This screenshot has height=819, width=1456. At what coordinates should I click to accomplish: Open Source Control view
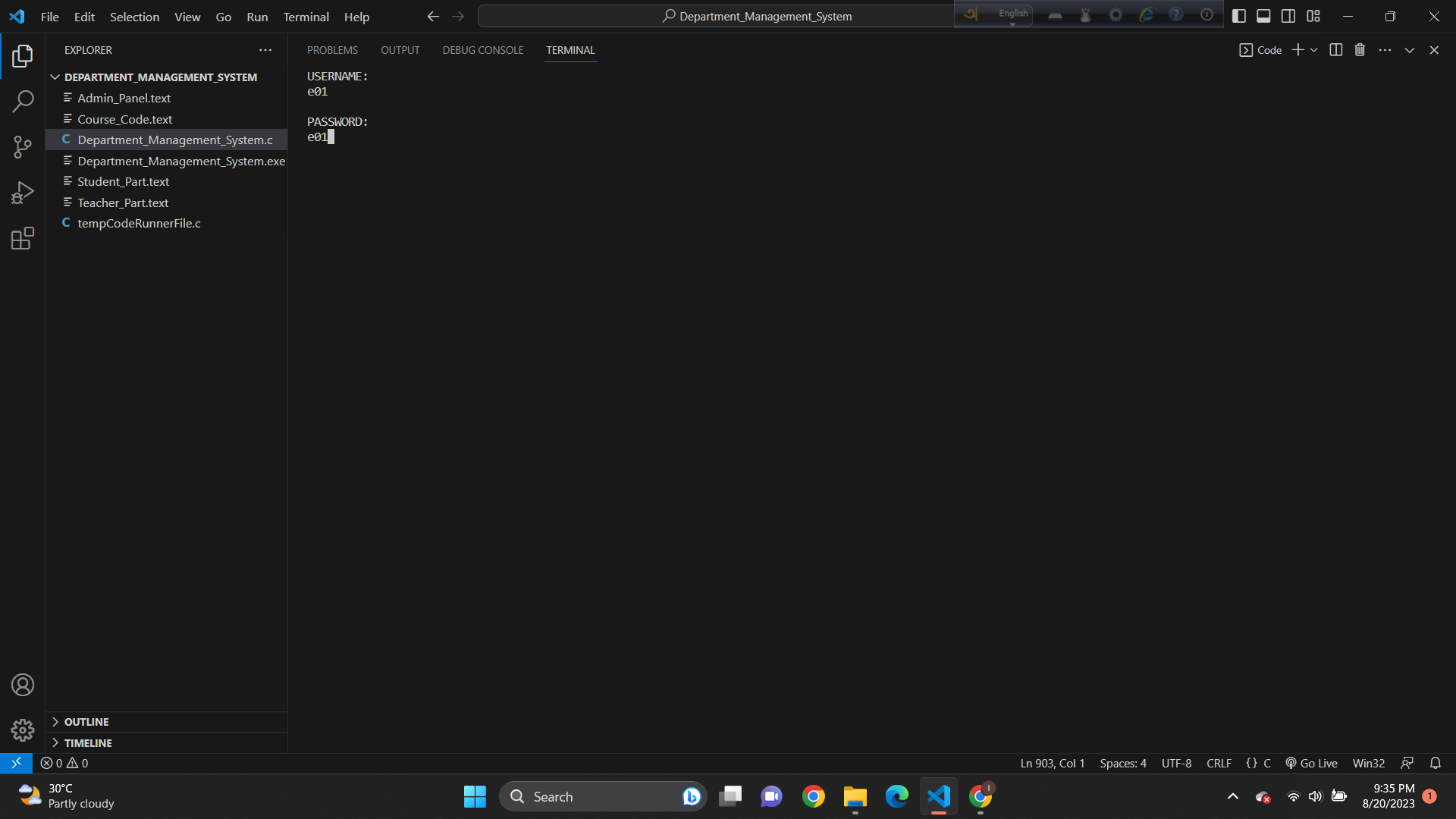23,146
